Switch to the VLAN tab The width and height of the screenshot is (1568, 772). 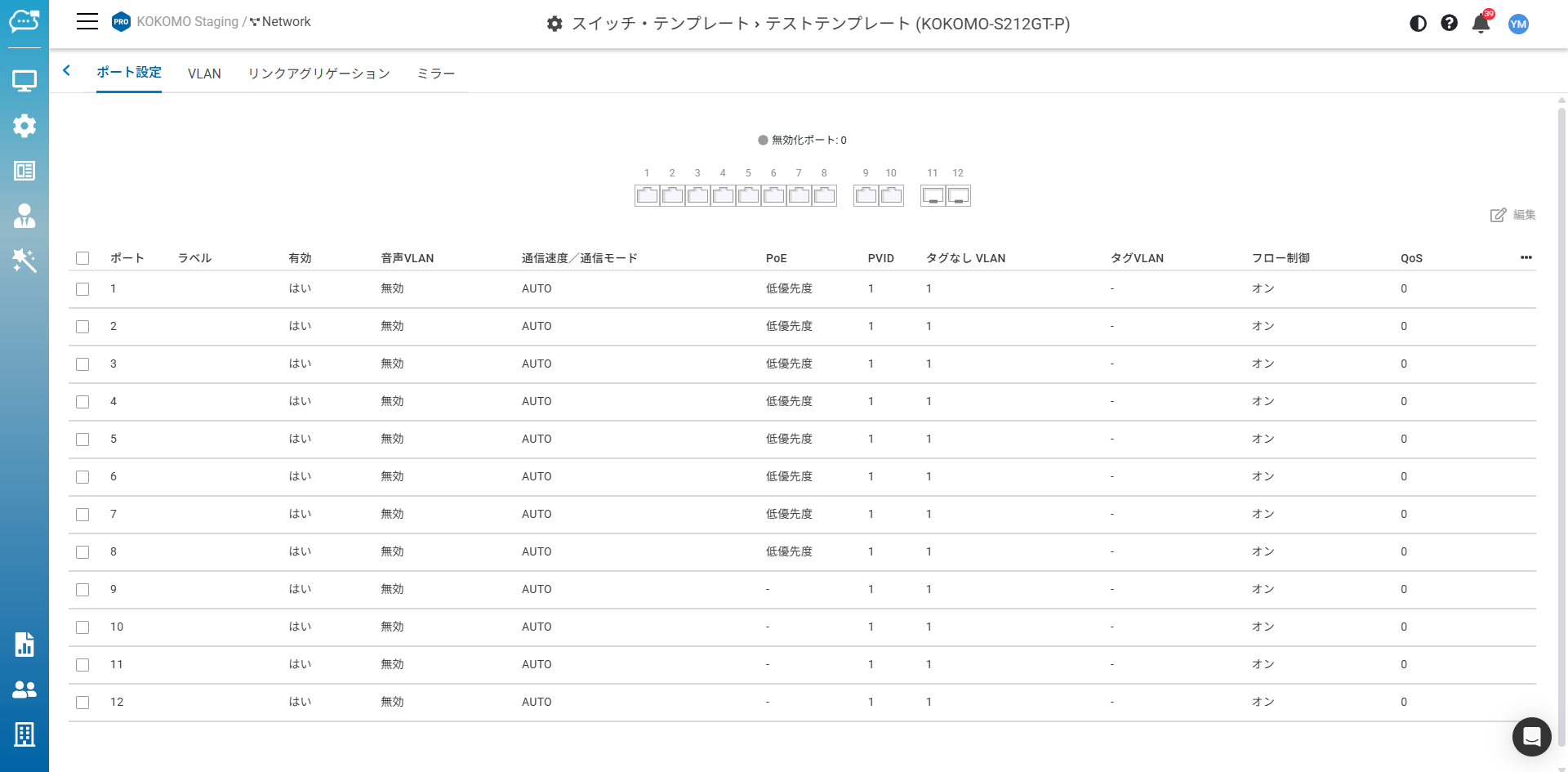[204, 74]
